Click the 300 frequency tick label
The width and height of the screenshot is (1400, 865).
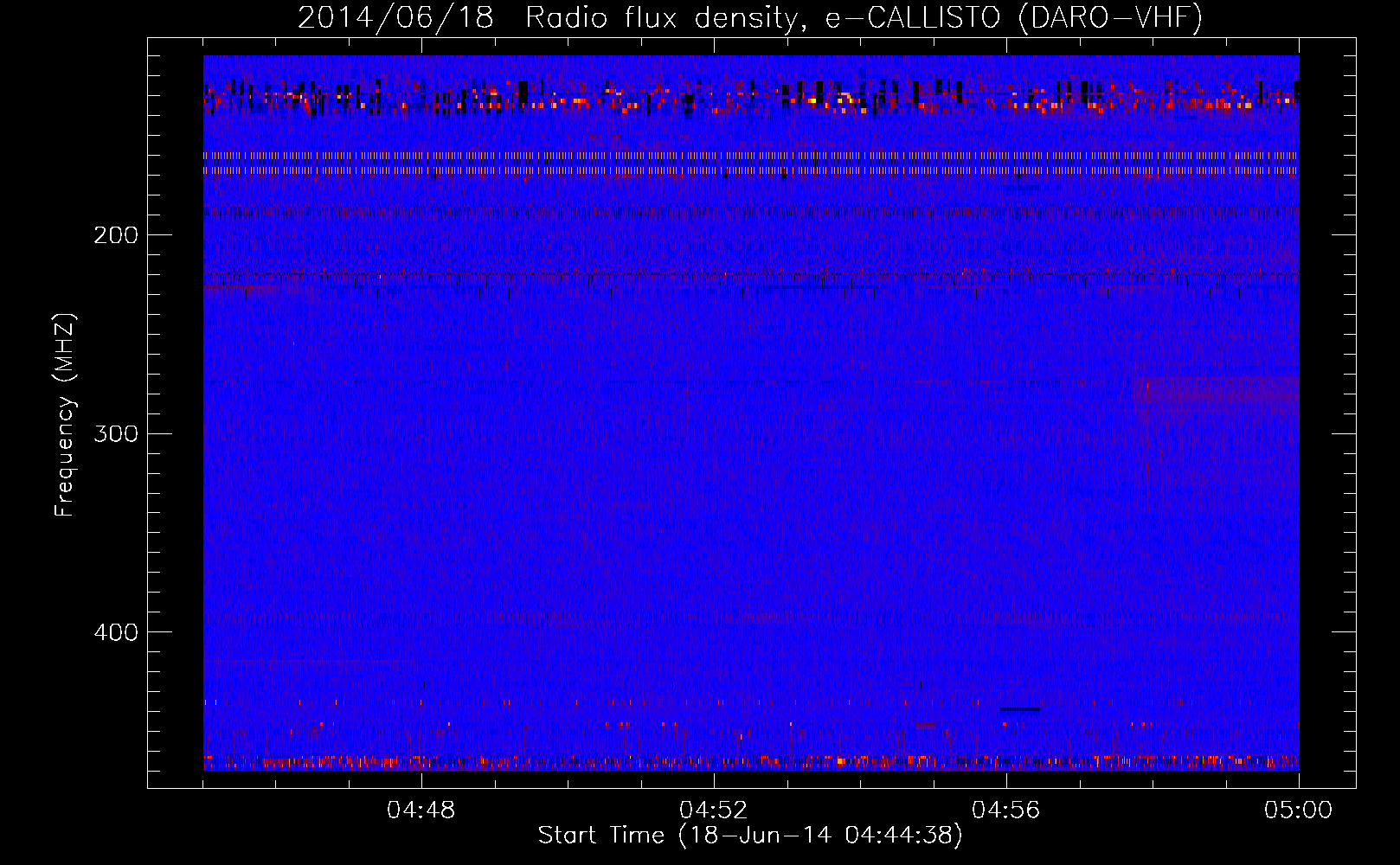[x=115, y=433]
